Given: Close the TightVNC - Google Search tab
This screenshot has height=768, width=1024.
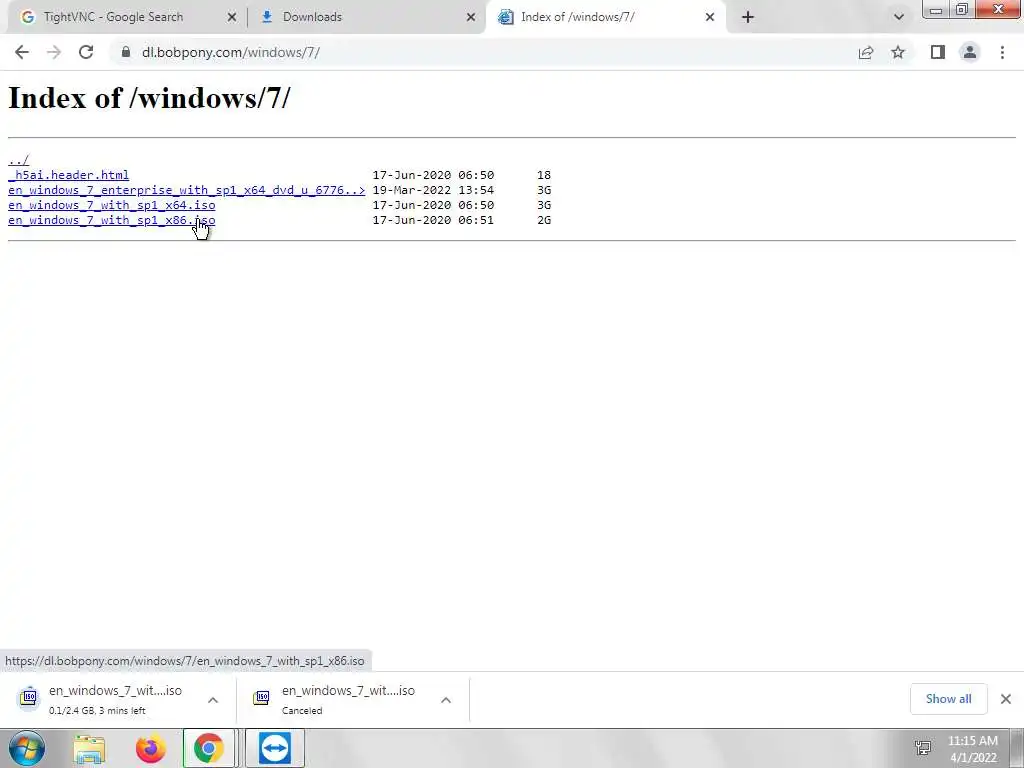Looking at the screenshot, I should pos(231,17).
